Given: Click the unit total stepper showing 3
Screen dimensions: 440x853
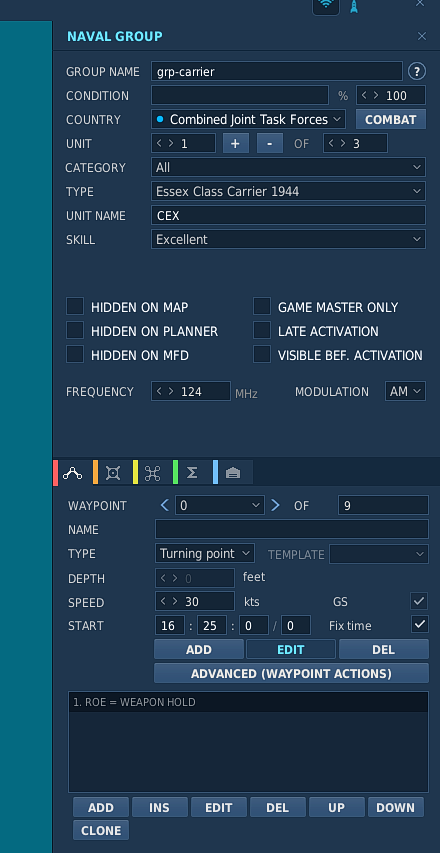Looking at the screenshot, I should tap(355, 143).
